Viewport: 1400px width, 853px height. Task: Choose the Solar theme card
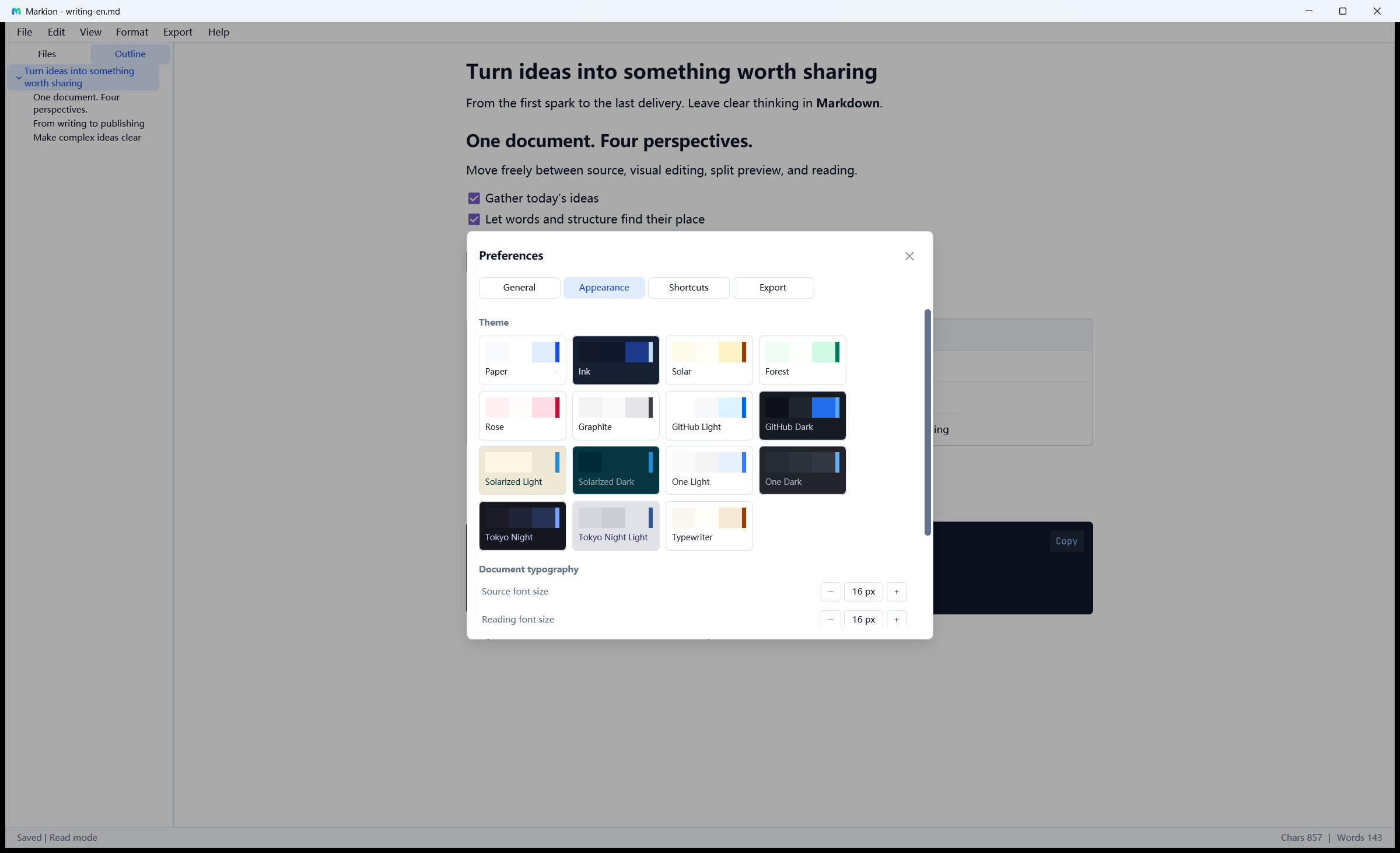(709, 360)
